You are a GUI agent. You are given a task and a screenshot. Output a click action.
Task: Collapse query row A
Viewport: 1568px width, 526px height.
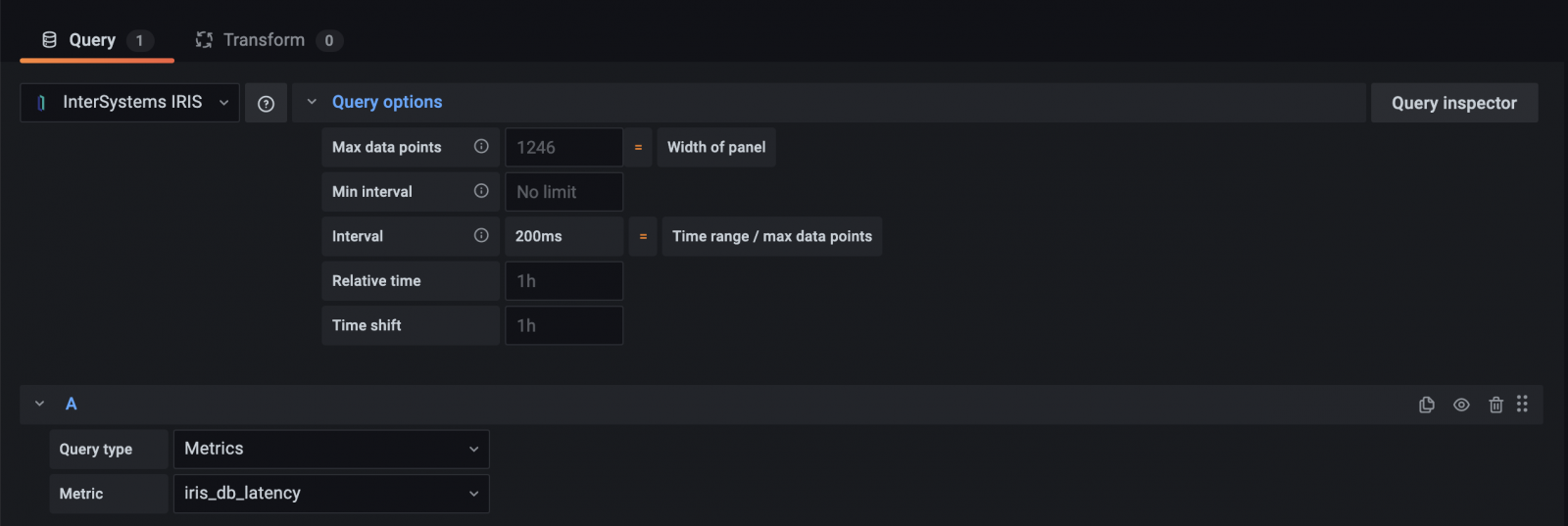click(x=40, y=404)
